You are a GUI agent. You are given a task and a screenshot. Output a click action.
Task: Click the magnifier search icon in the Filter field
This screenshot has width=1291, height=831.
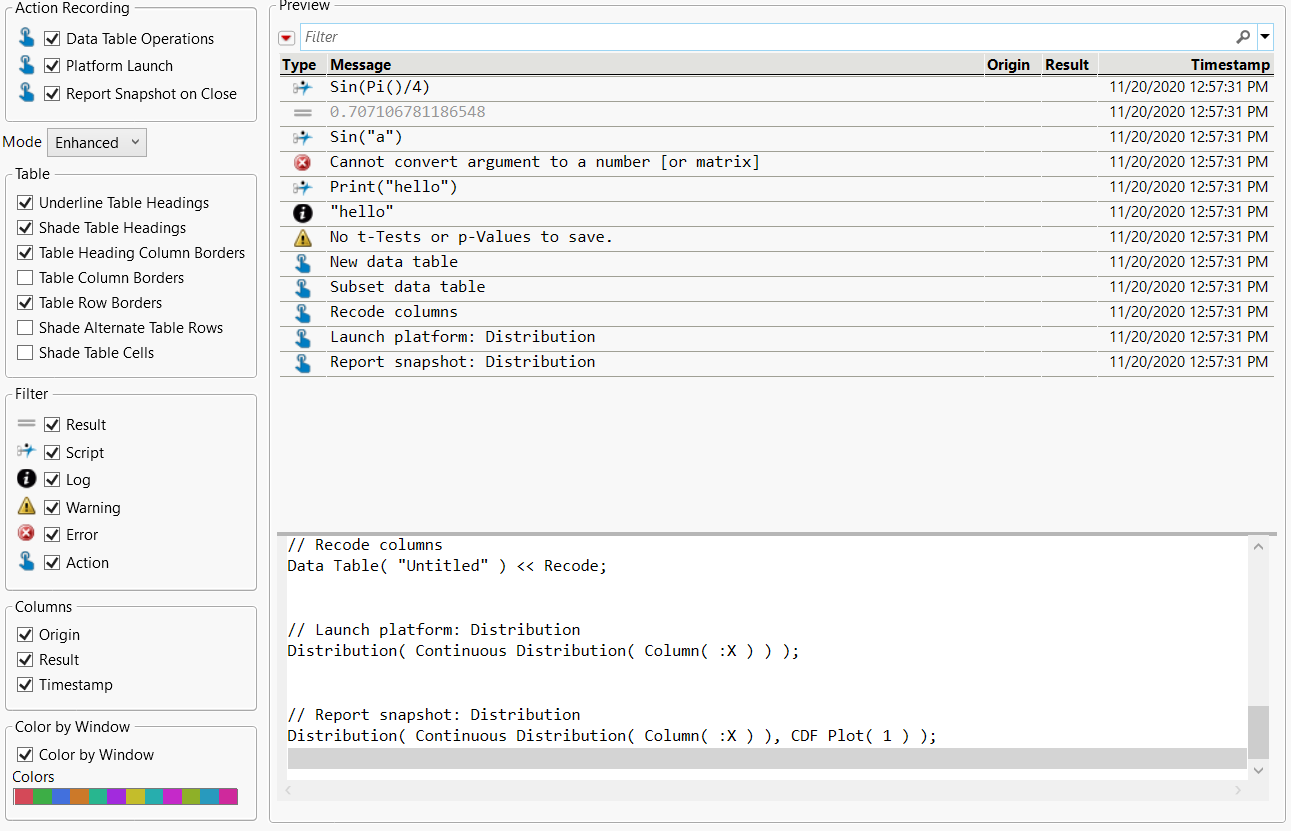click(1243, 36)
